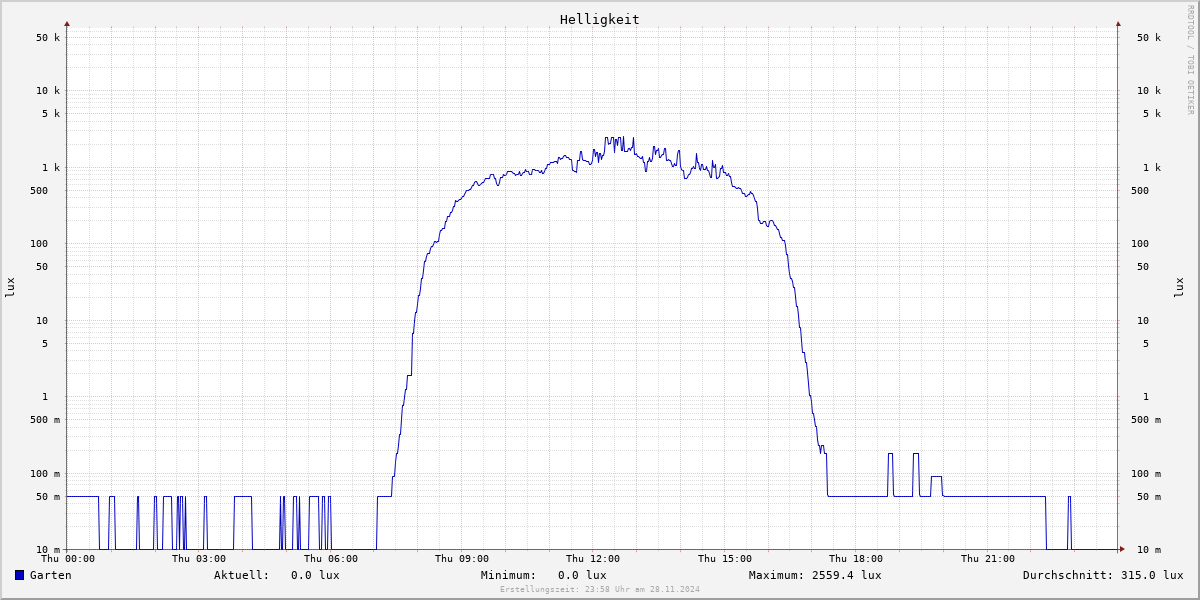The image size is (1200, 600).
Task: Click the '50 k' tick on the left axis
Action: [x=48, y=38]
